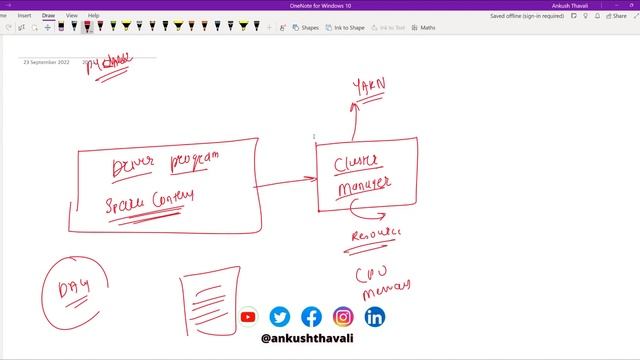Screen dimensions: 640x360
Task: Click the page date '23 September 2022'
Action: pyautogui.click(x=46, y=62)
